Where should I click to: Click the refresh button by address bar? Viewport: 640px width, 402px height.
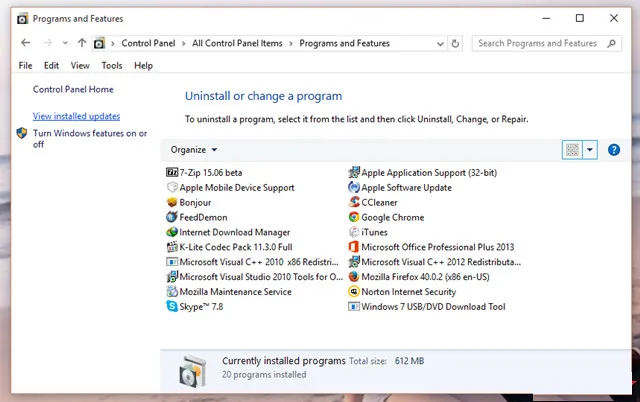(455, 43)
